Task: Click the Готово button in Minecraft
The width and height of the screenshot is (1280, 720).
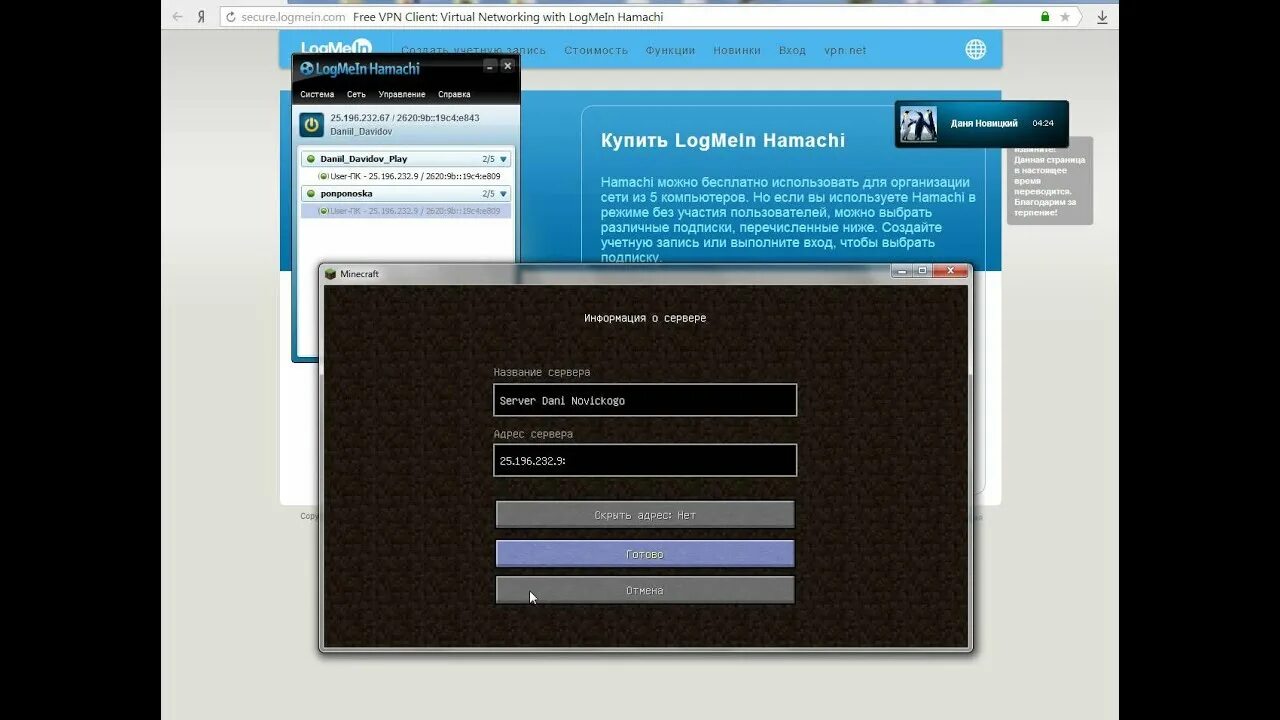Action: pyautogui.click(x=645, y=553)
